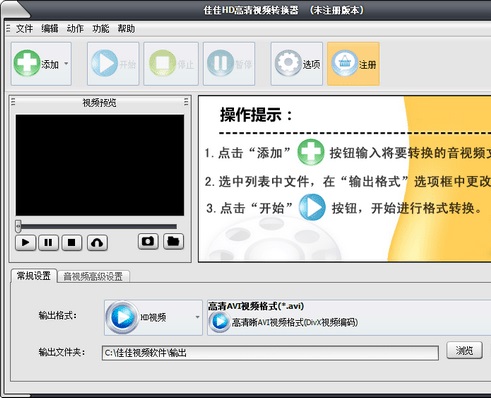Click the preview seek slider handle
491x398 pixels.
tap(18, 226)
